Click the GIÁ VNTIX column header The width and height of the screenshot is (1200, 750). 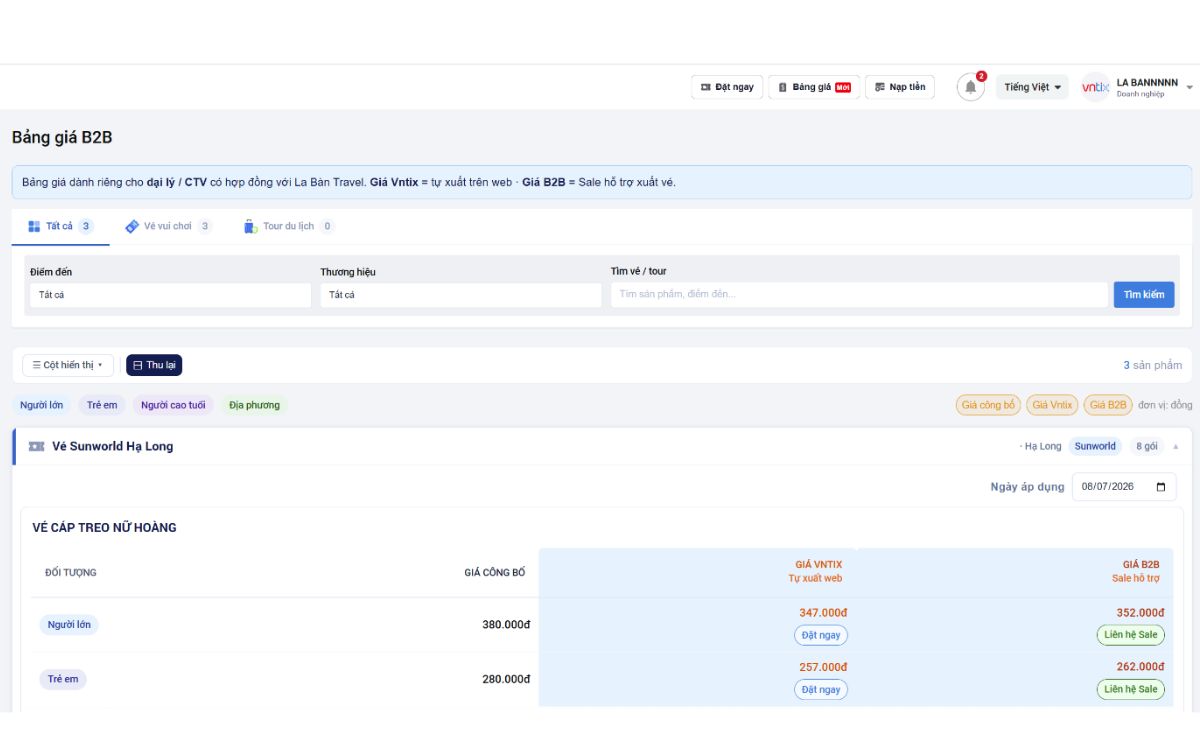pos(818,564)
